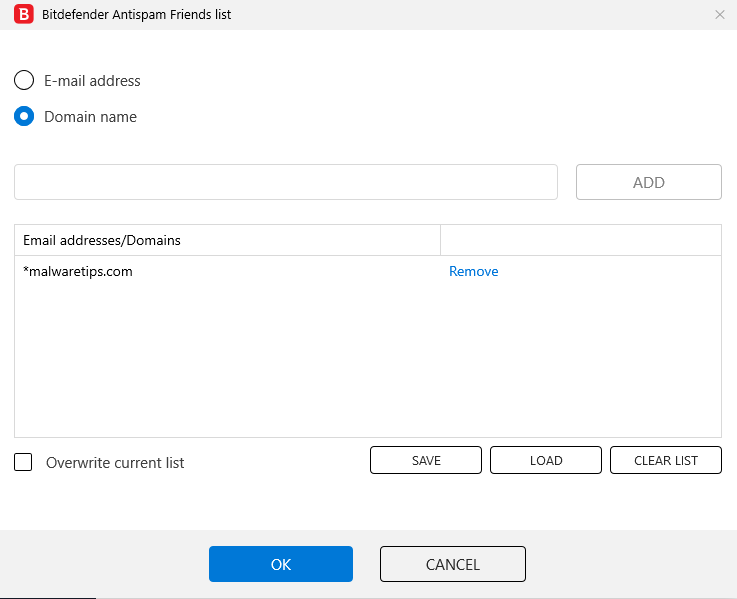The width and height of the screenshot is (737, 599).
Task: Remove the malwaretips.com entry via Remove link
Action: coord(473,271)
